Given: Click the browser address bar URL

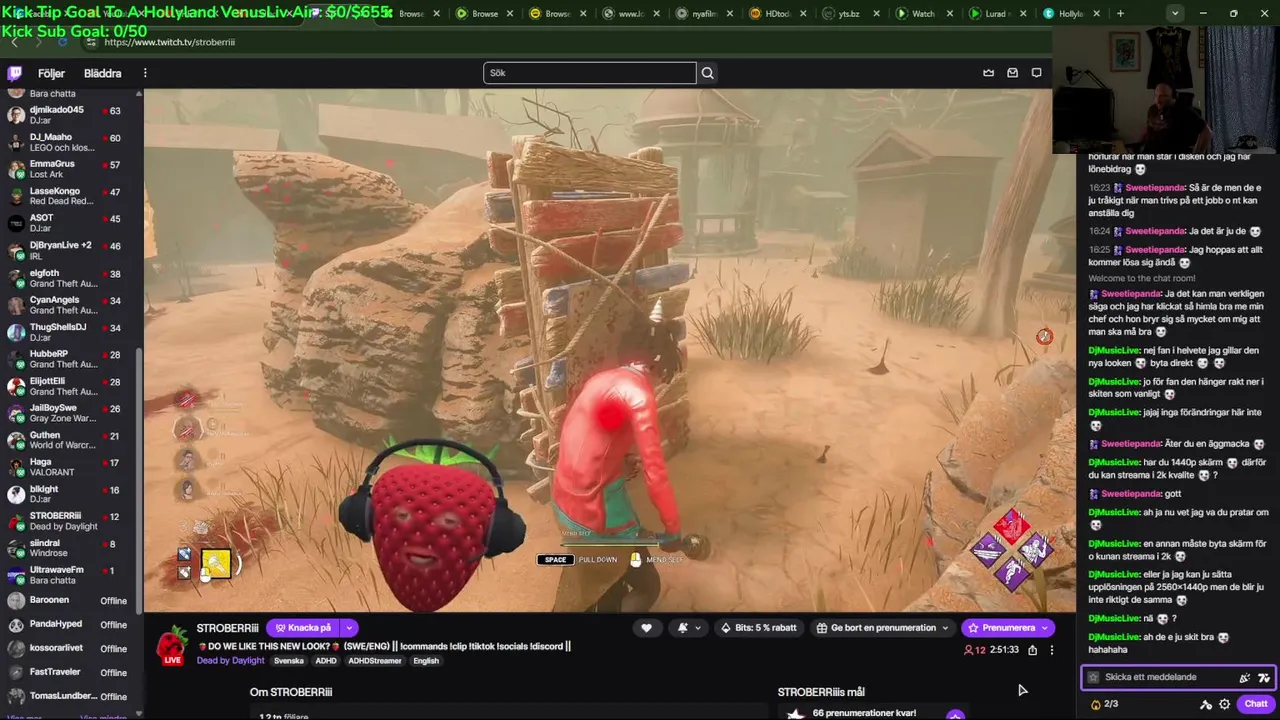Looking at the screenshot, I should (169, 43).
